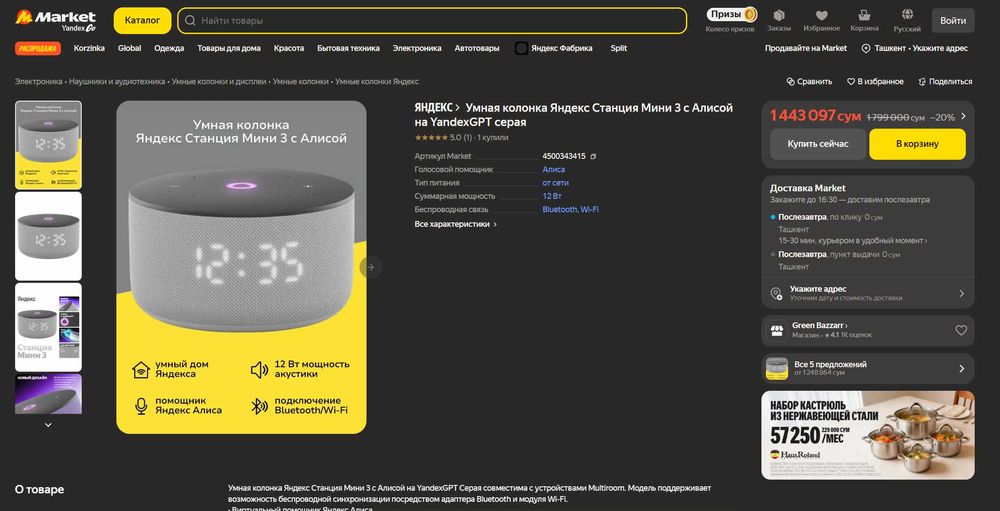Select third thumbnail Станция Мини 3

[48, 327]
